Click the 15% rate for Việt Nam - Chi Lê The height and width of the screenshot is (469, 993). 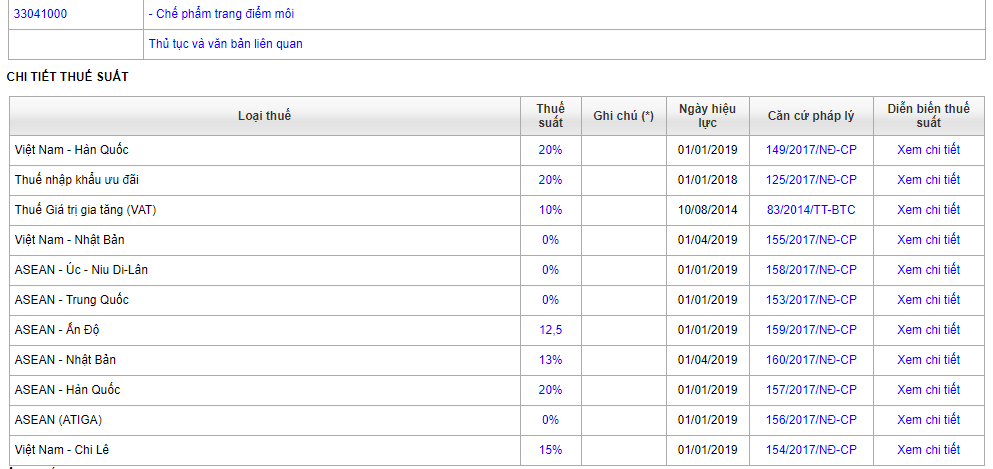tap(550, 450)
